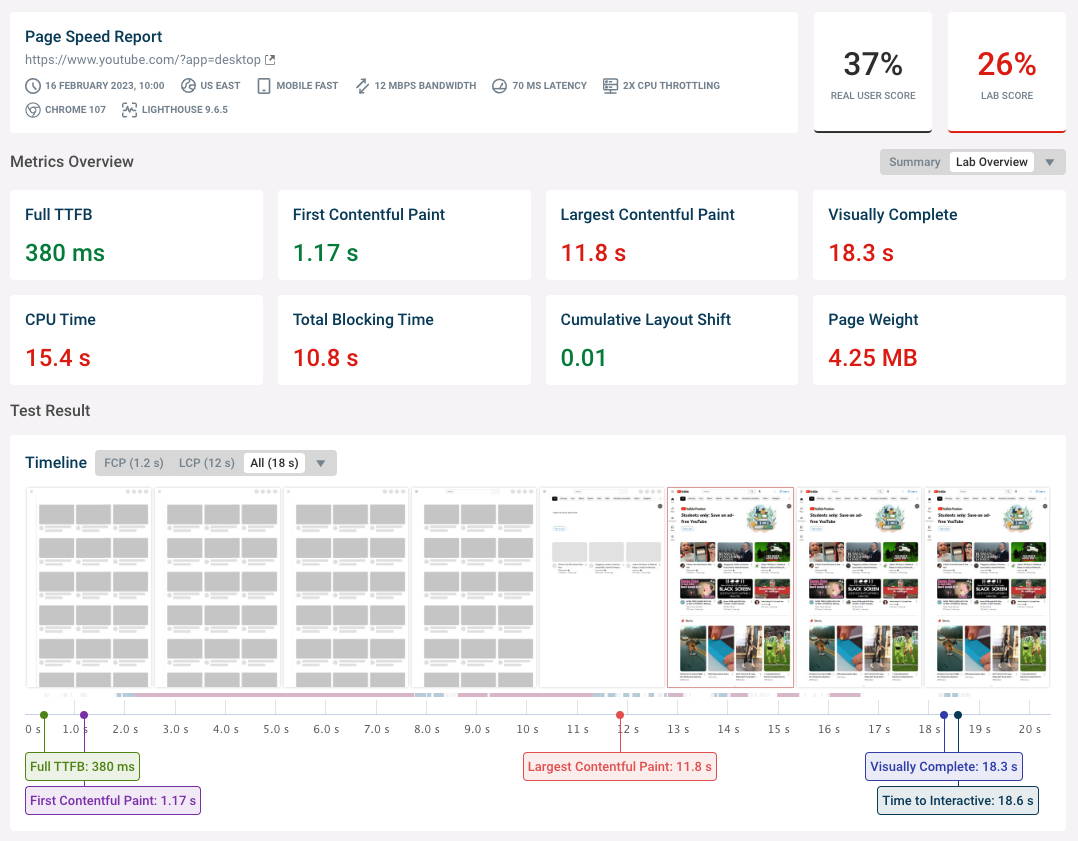This screenshot has width=1078, height=841.
Task: Open the Page Weight metric card
Action: point(939,340)
